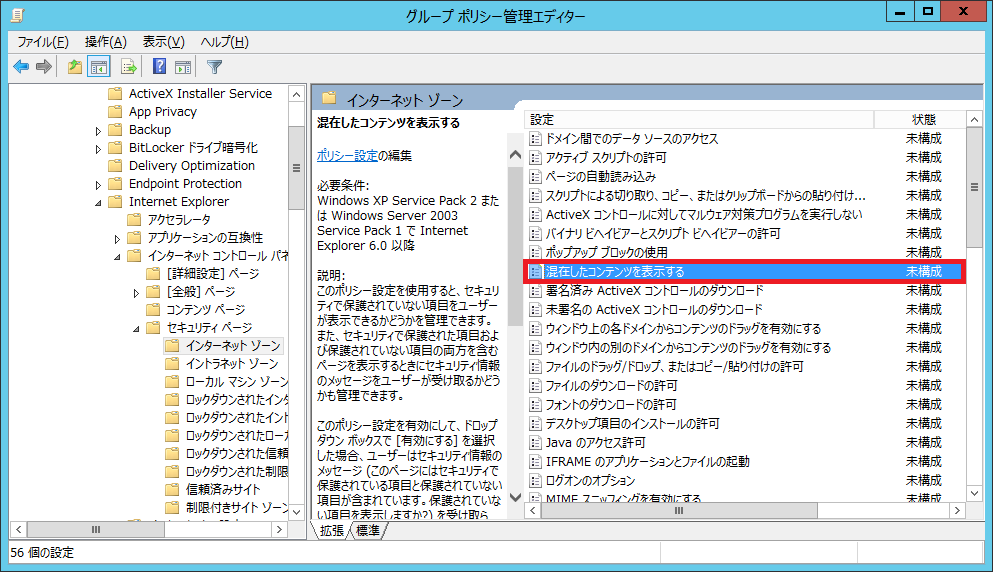Click the tree pane scroll down arrow

296,512
